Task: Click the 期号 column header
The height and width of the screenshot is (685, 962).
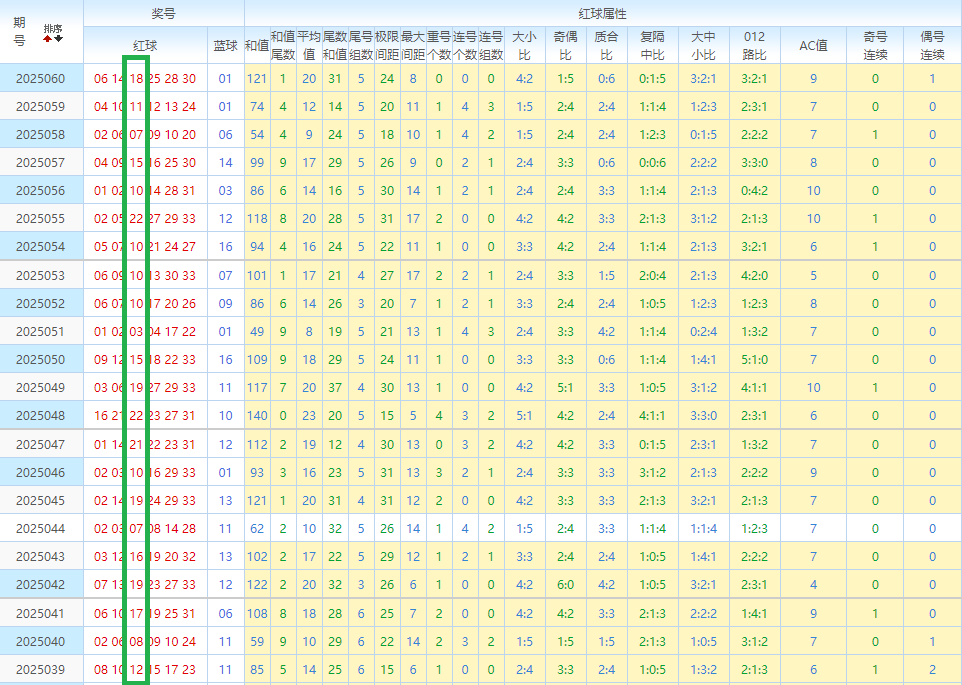Action: tap(19, 32)
